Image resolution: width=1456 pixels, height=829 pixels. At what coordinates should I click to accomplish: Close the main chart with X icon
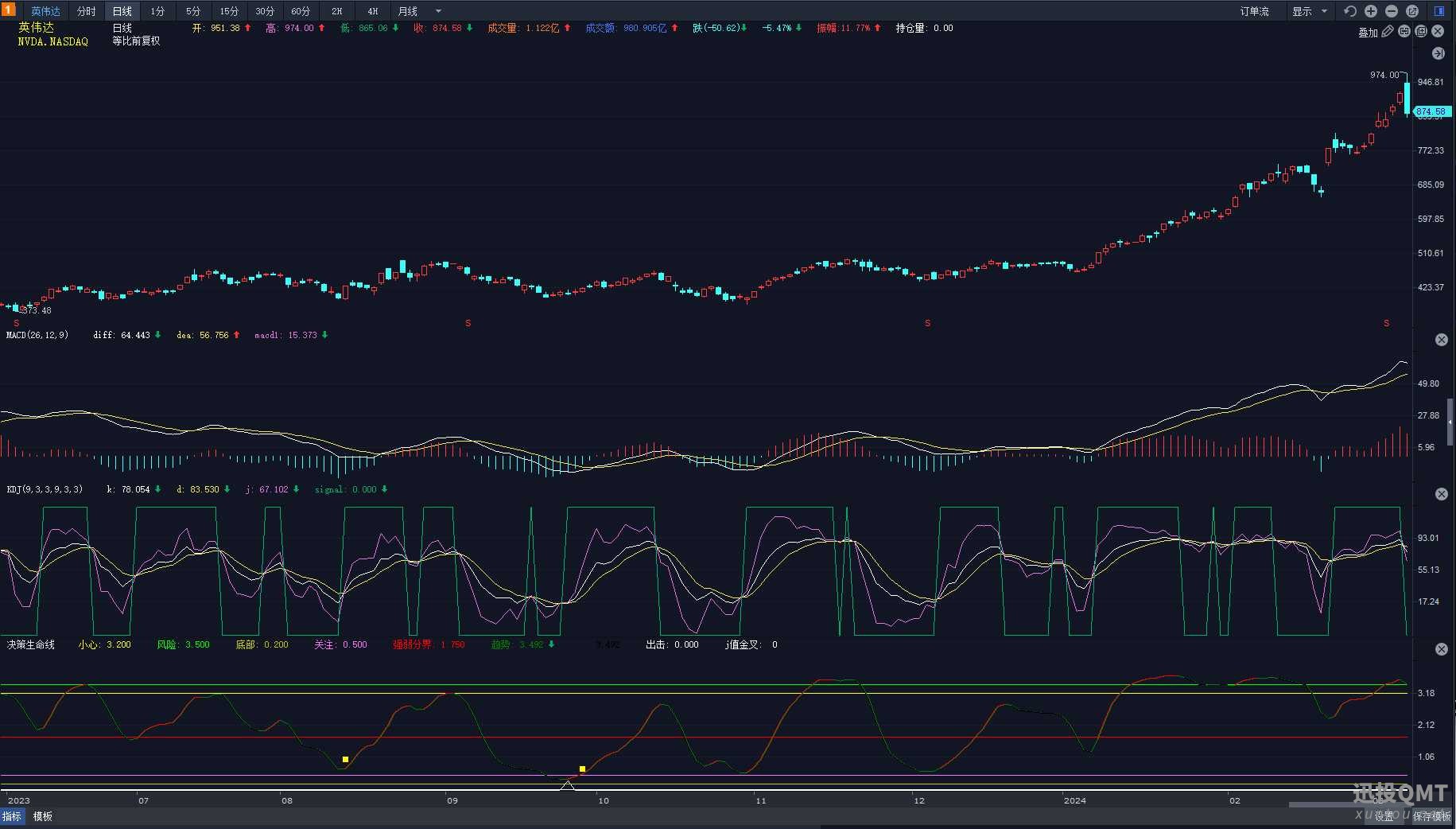pyautogui.click(x=1438, y=31)
